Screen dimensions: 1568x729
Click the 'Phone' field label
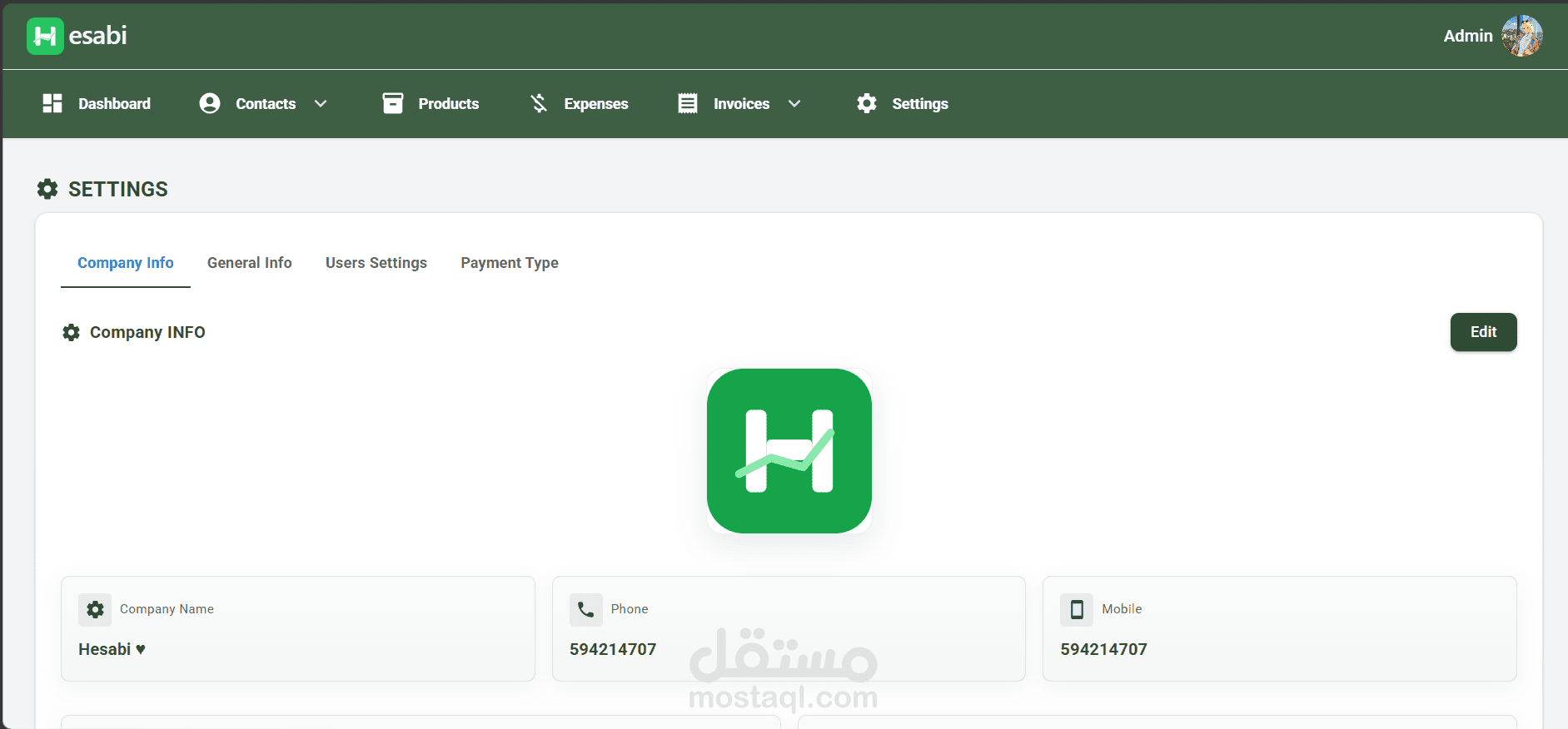(x=630, y=609)
